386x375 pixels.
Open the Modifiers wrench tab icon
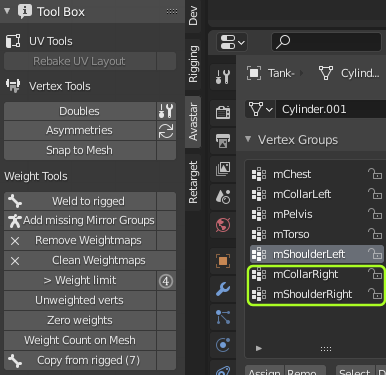click(223, 289)
